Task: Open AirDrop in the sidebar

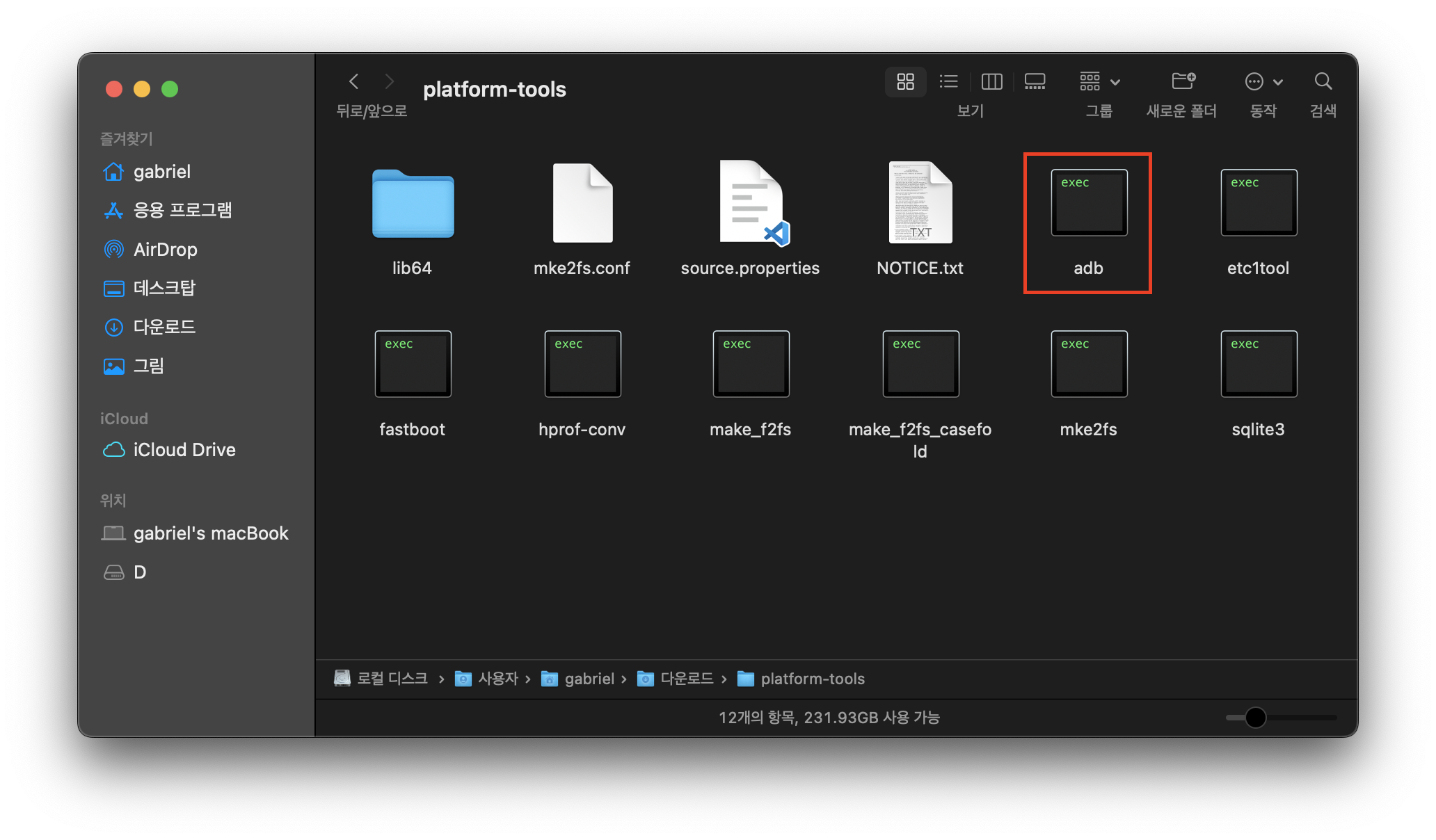Action: coord(165,250)
